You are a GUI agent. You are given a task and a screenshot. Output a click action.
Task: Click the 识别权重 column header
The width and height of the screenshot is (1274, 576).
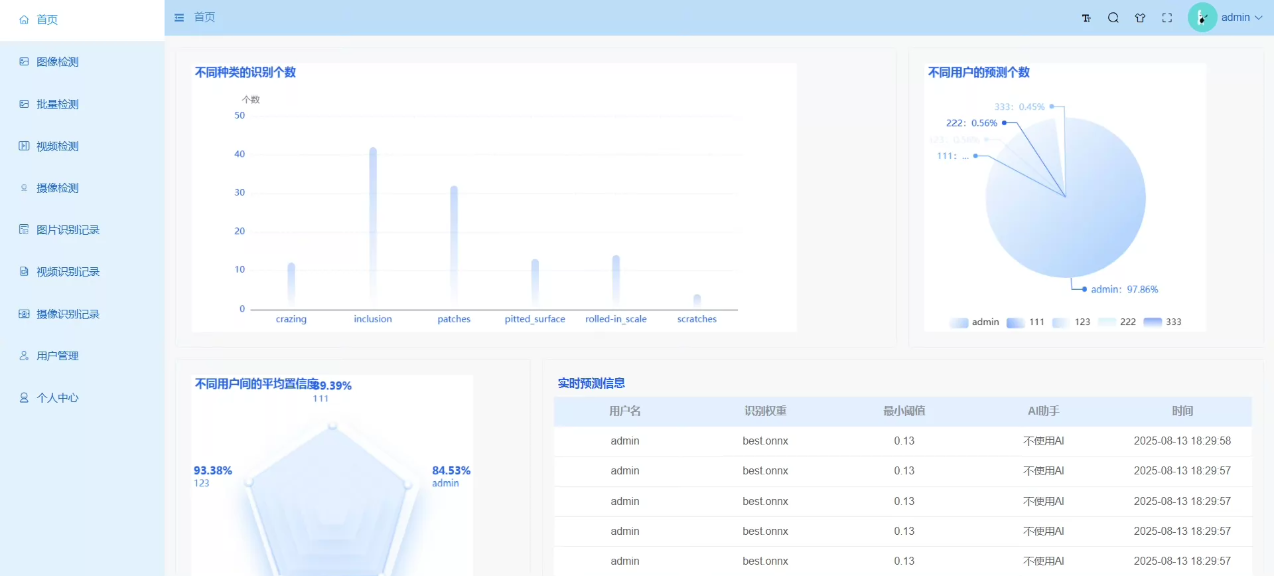pyautogui.click(x=765, y=411)
